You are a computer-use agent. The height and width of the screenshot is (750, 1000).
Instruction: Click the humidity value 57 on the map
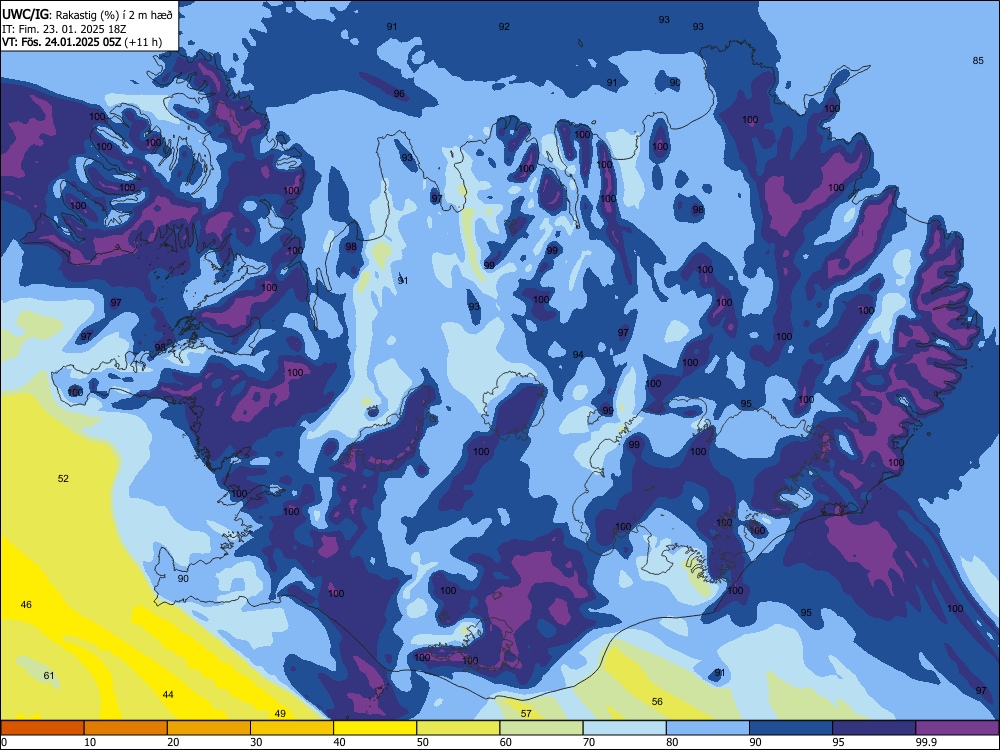(526, 714)
